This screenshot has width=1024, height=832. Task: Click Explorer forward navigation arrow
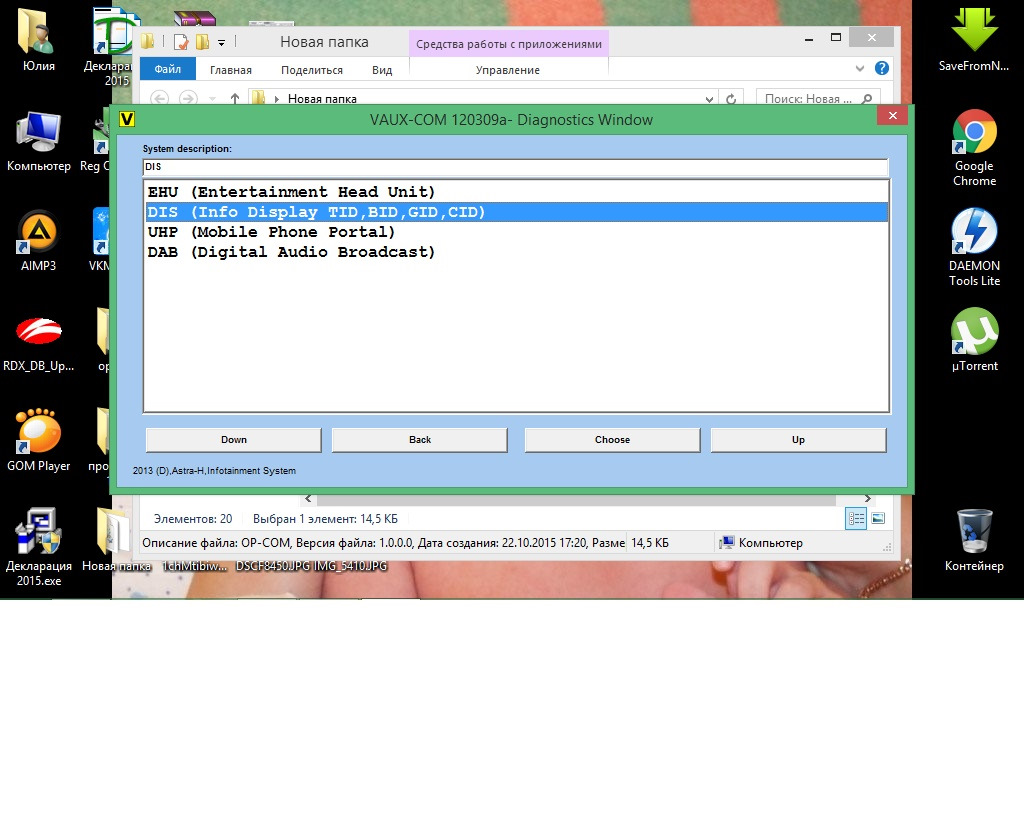188,99
